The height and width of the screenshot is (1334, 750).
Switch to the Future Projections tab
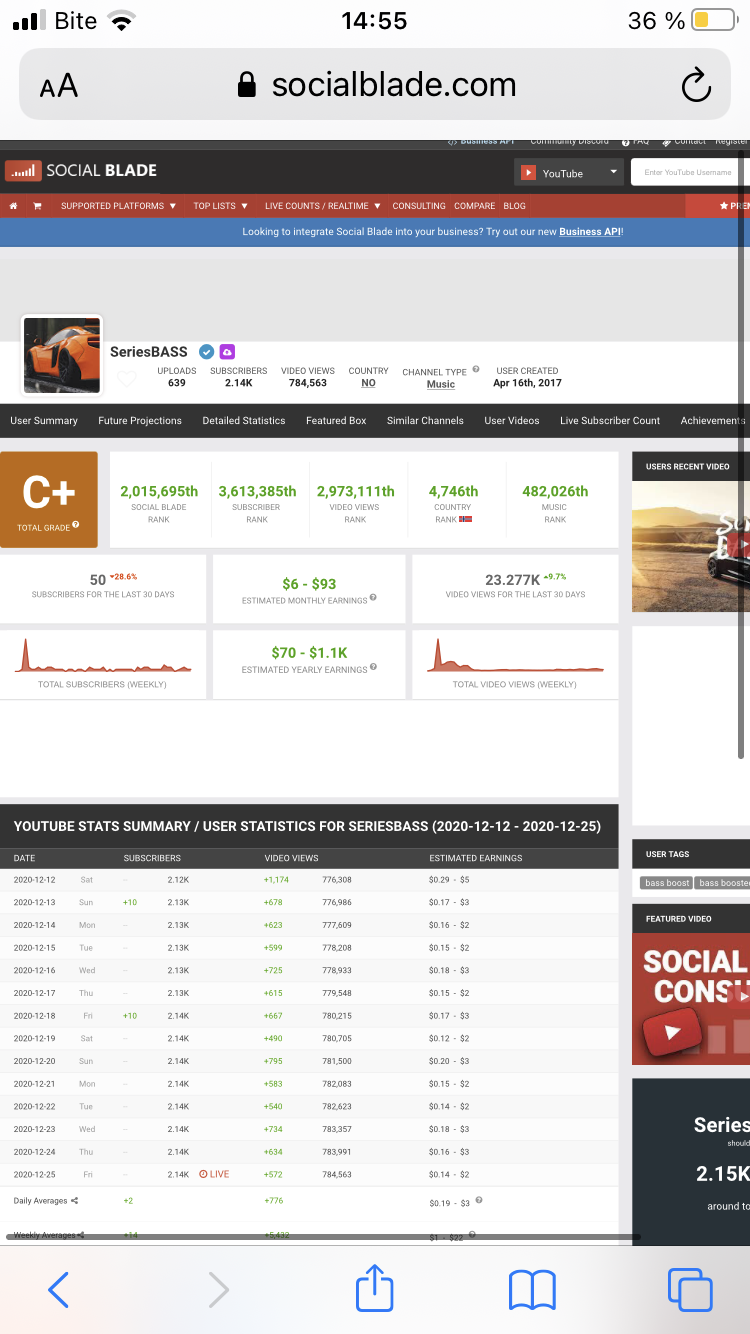point(140,421)
